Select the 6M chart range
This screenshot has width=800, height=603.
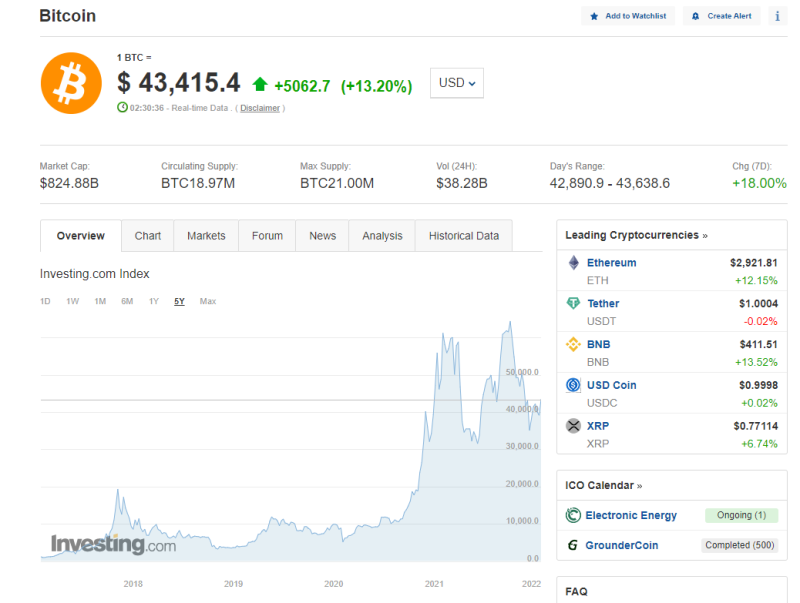pos(127,302)
